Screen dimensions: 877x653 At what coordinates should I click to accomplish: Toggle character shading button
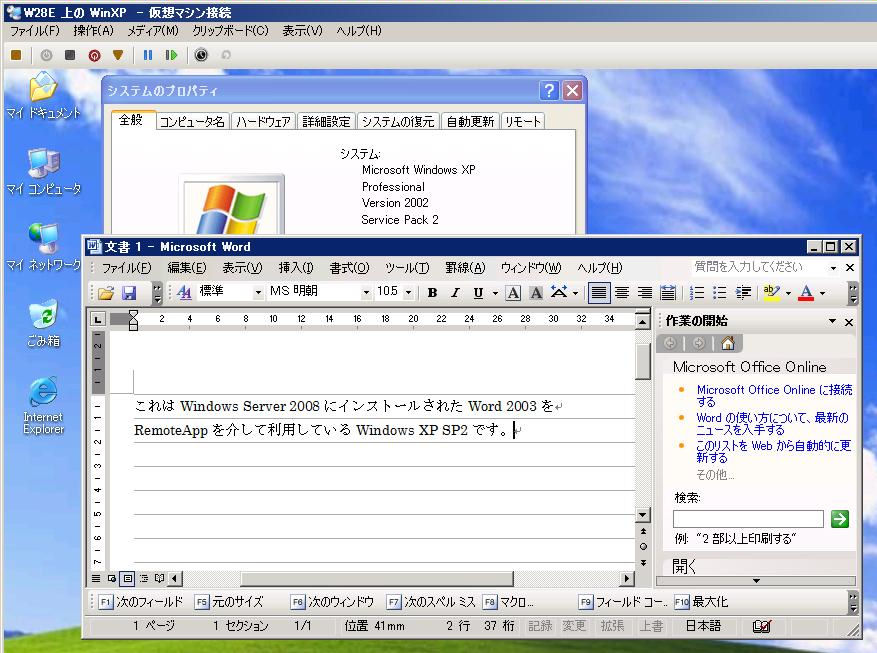536,292
